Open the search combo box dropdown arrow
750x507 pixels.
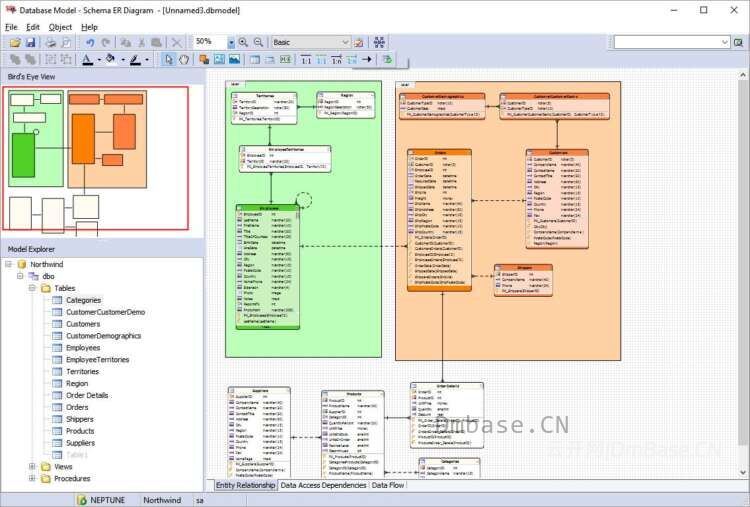pos(725,43)
